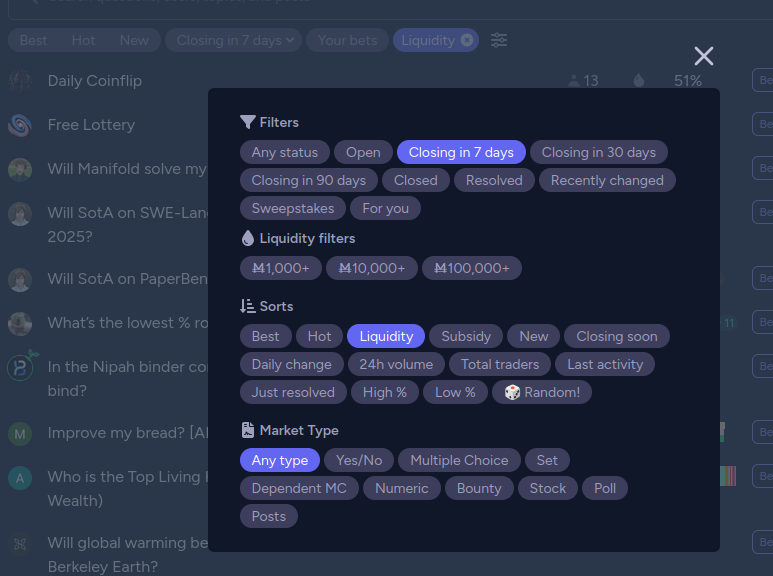
Task: Click the Random! dice sort option
Action: [542, 393]
